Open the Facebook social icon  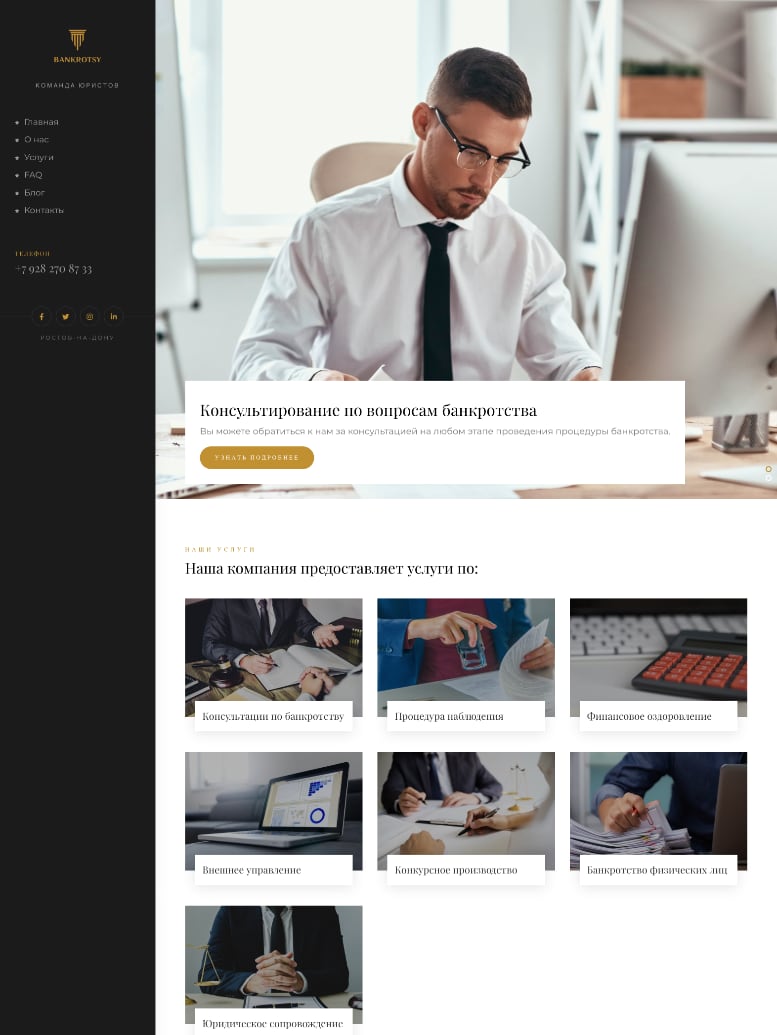coord(42,316)
